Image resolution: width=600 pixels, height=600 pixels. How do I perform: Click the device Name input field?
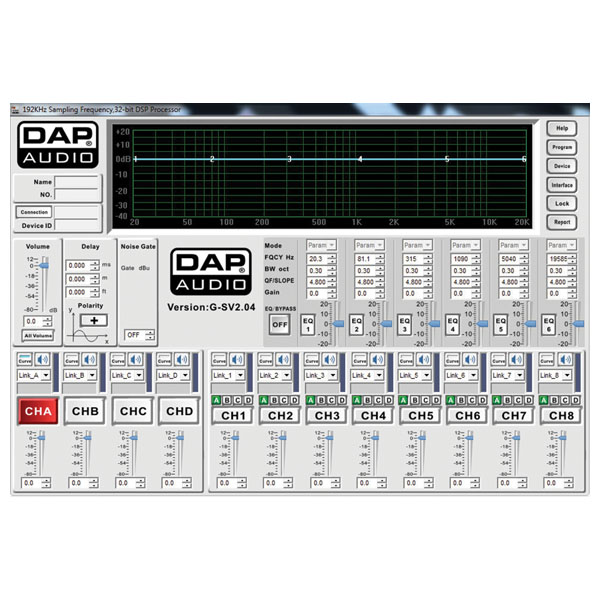tap(76, 183)
